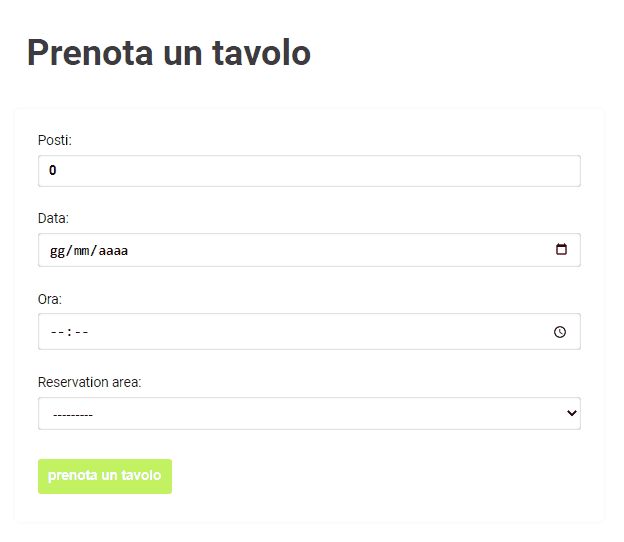Select the hours segment in Ora field
Image resolution: width=624 pixels, height=542 pixels.
pos(57,332)
